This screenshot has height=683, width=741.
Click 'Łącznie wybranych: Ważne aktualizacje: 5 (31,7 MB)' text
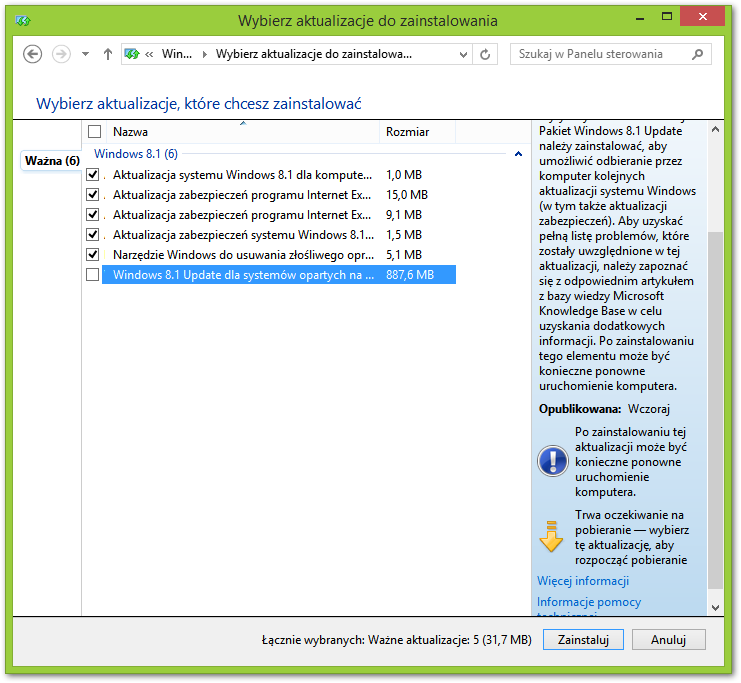[x=396, y=640]
